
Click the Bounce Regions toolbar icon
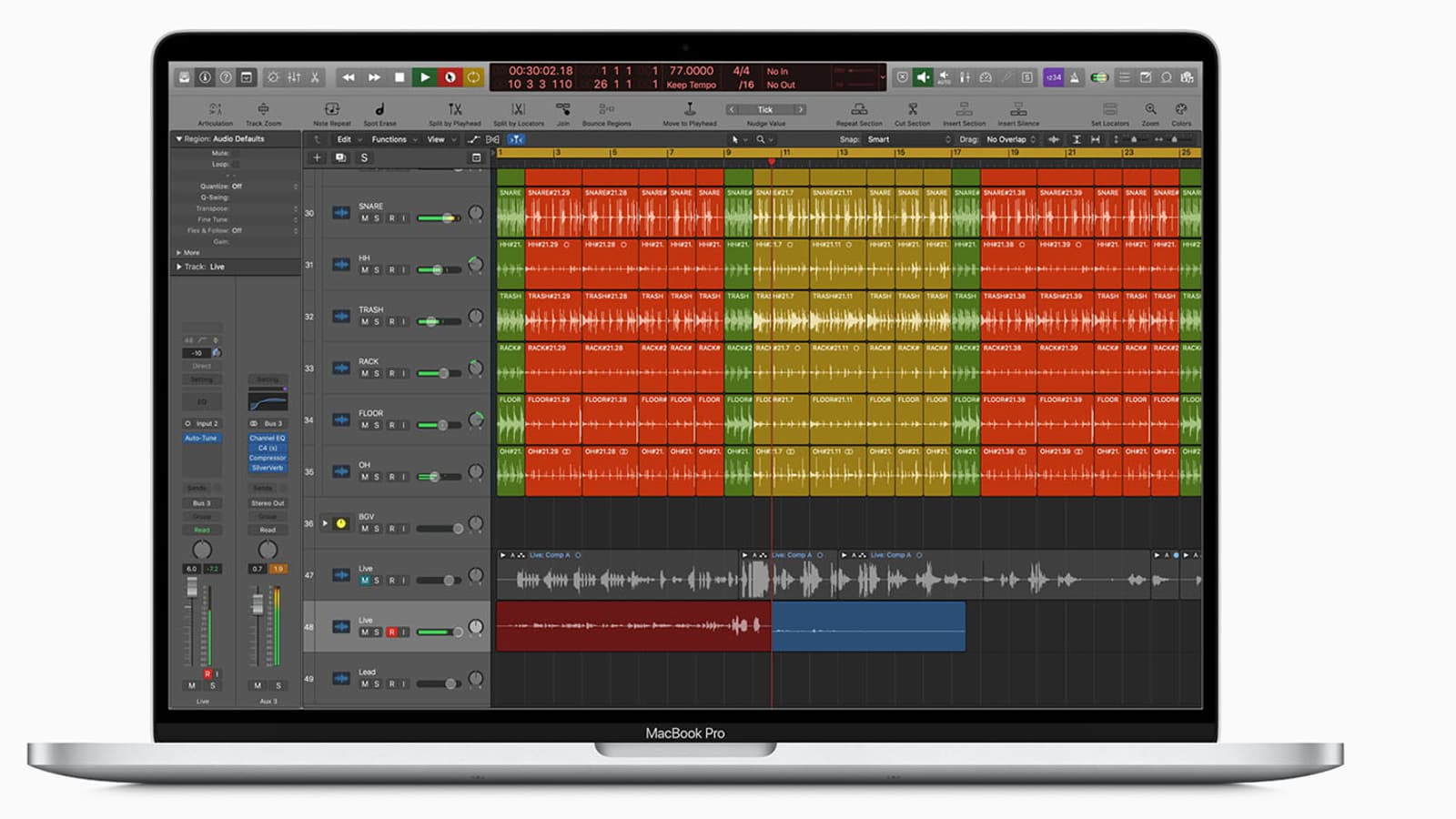click(606, 109)
